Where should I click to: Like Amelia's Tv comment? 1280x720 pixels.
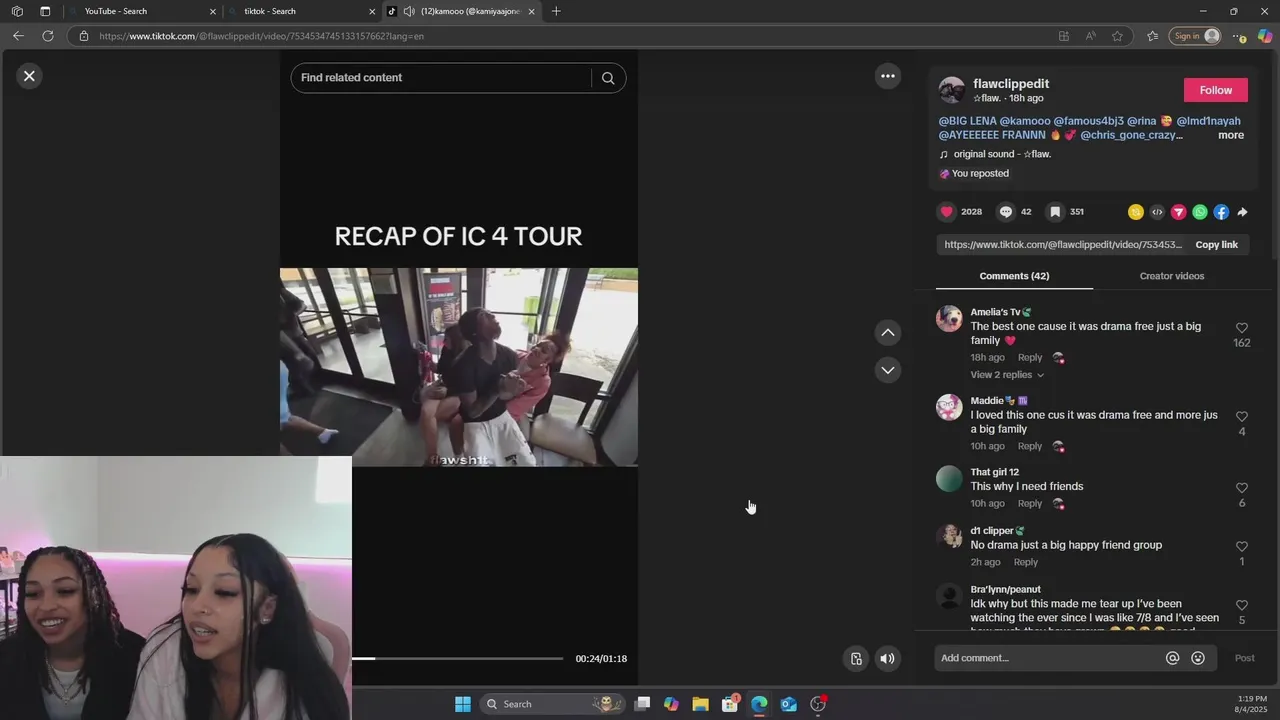1241,328
